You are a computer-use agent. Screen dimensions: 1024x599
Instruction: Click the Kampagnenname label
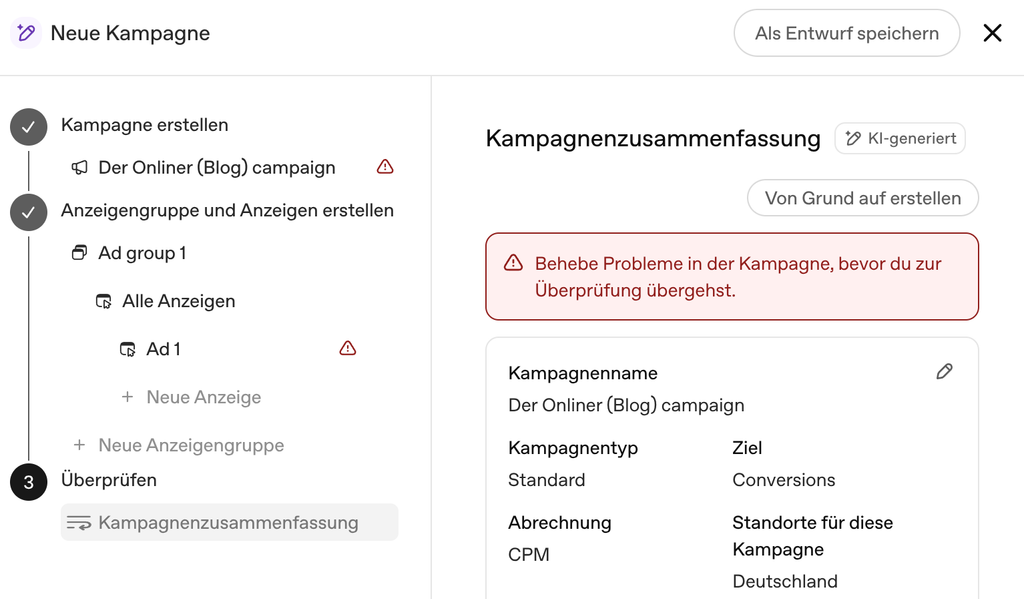583,374
